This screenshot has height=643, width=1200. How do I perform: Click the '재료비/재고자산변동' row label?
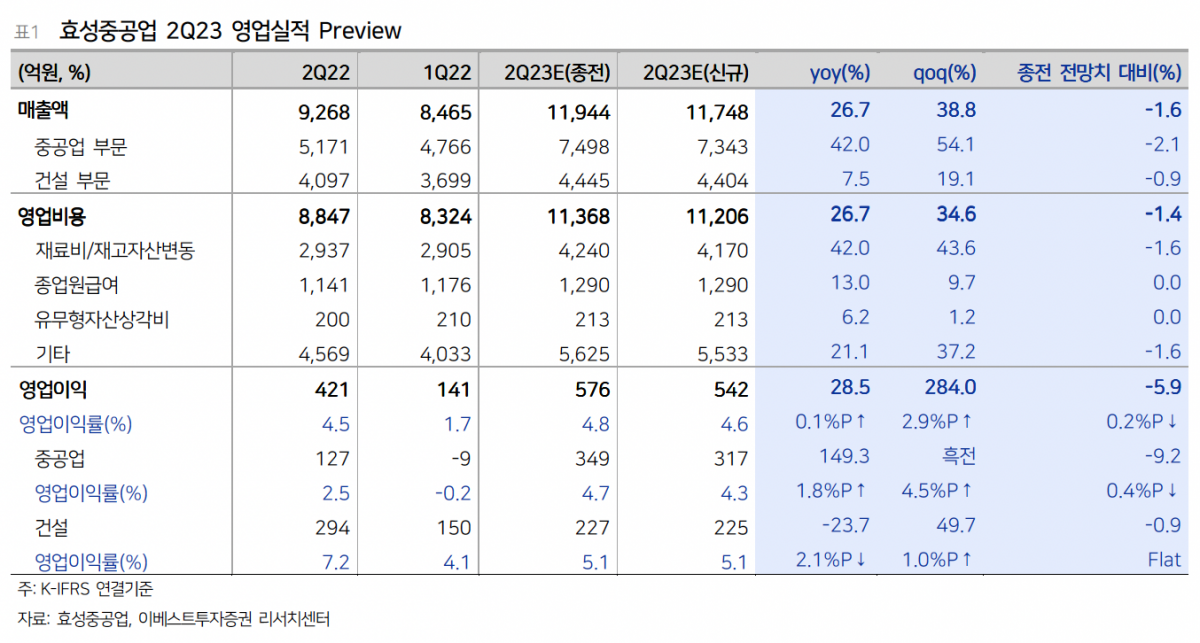114,250
